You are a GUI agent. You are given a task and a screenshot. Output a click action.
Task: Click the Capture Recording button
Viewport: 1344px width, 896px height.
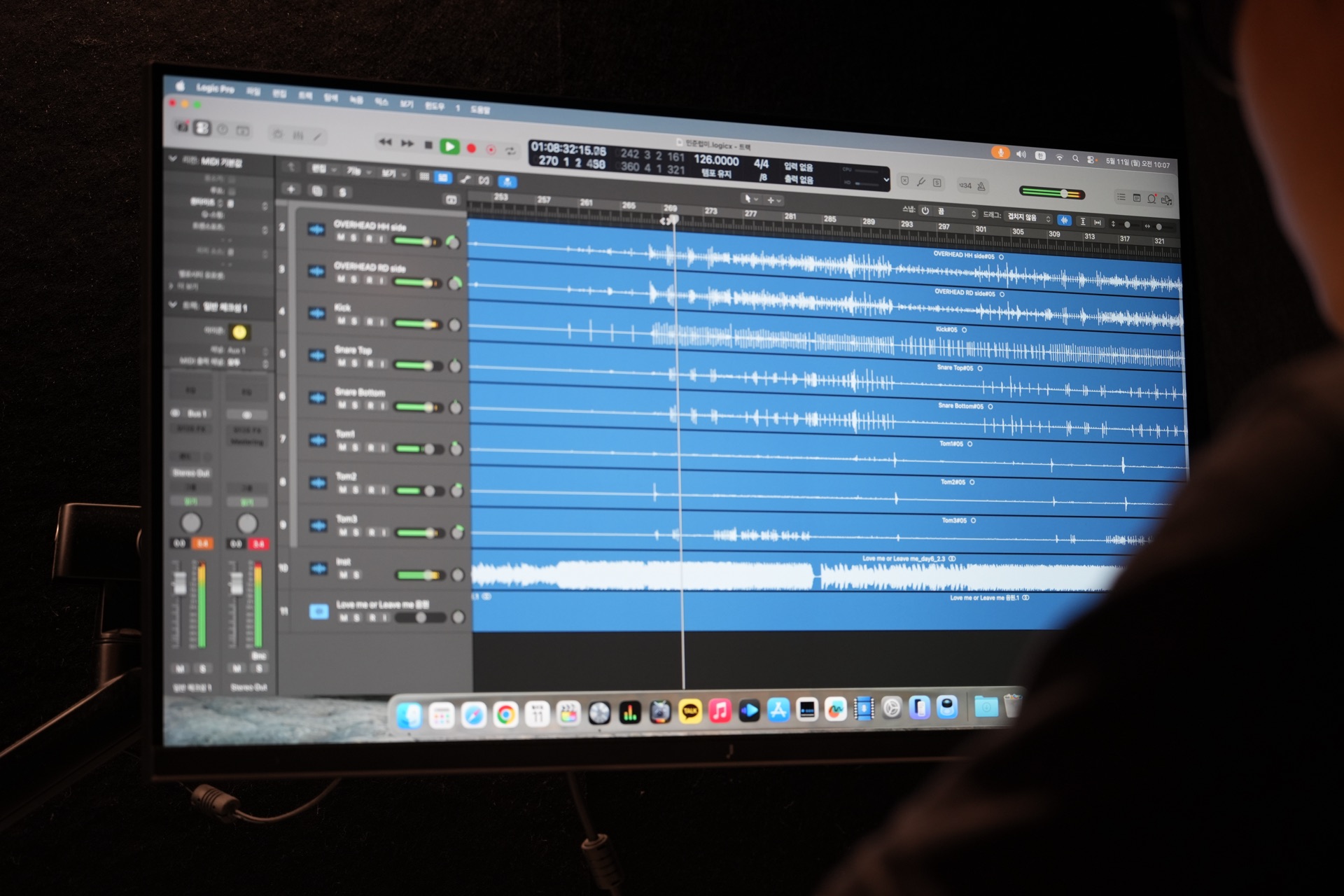[491, 149]
